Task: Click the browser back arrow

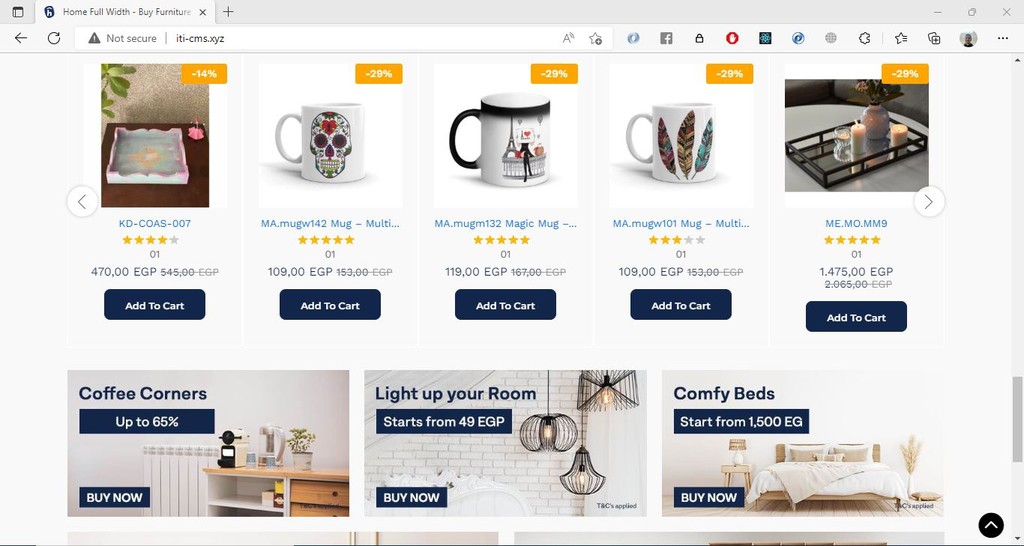Action: point(21,38)
